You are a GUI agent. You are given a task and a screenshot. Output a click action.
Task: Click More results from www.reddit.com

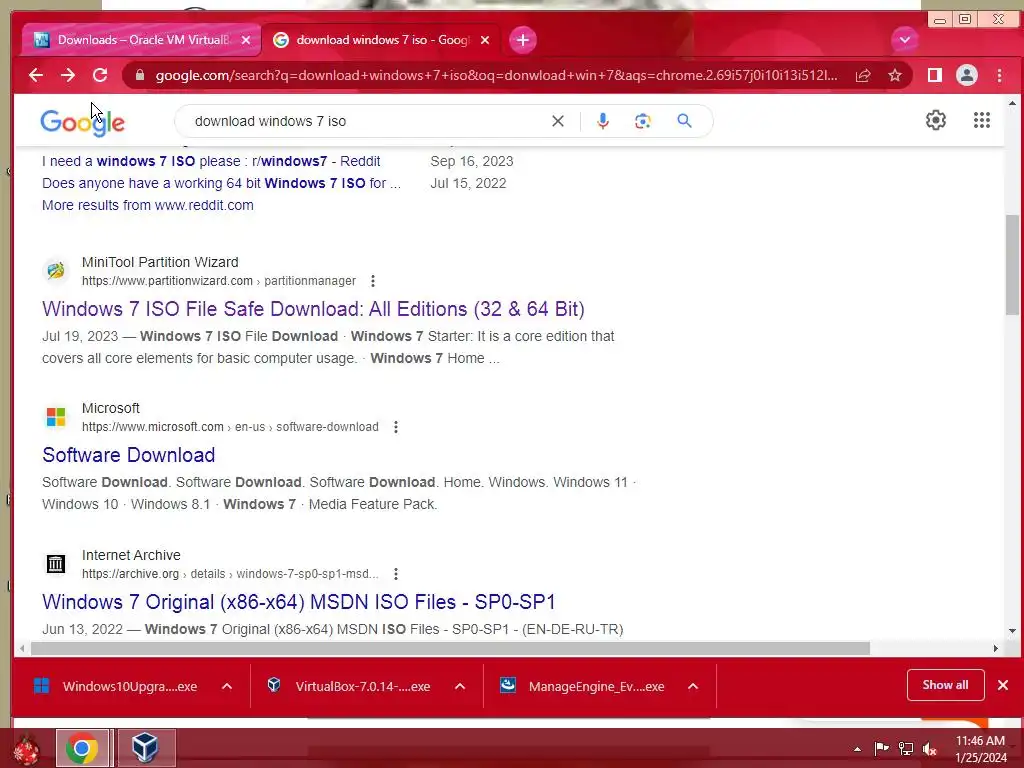pyautogui.click(x=148, y=205)
